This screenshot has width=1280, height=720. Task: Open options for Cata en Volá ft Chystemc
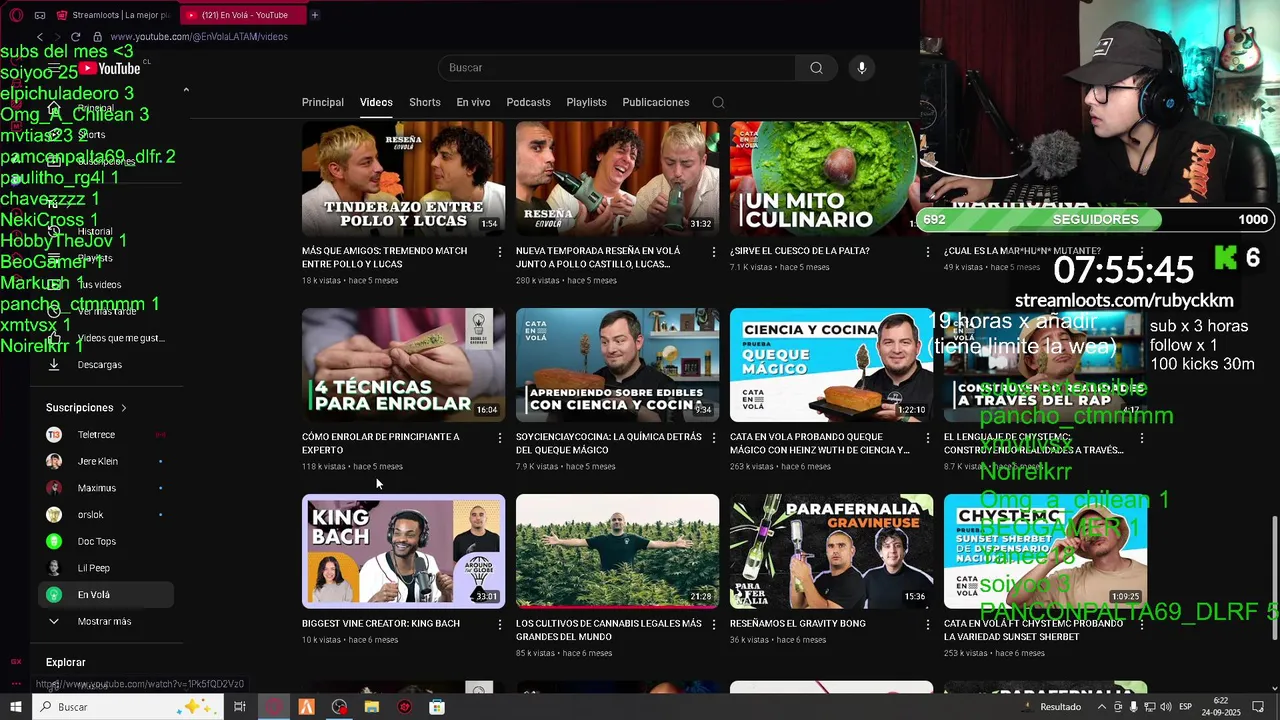[1142, 624]
